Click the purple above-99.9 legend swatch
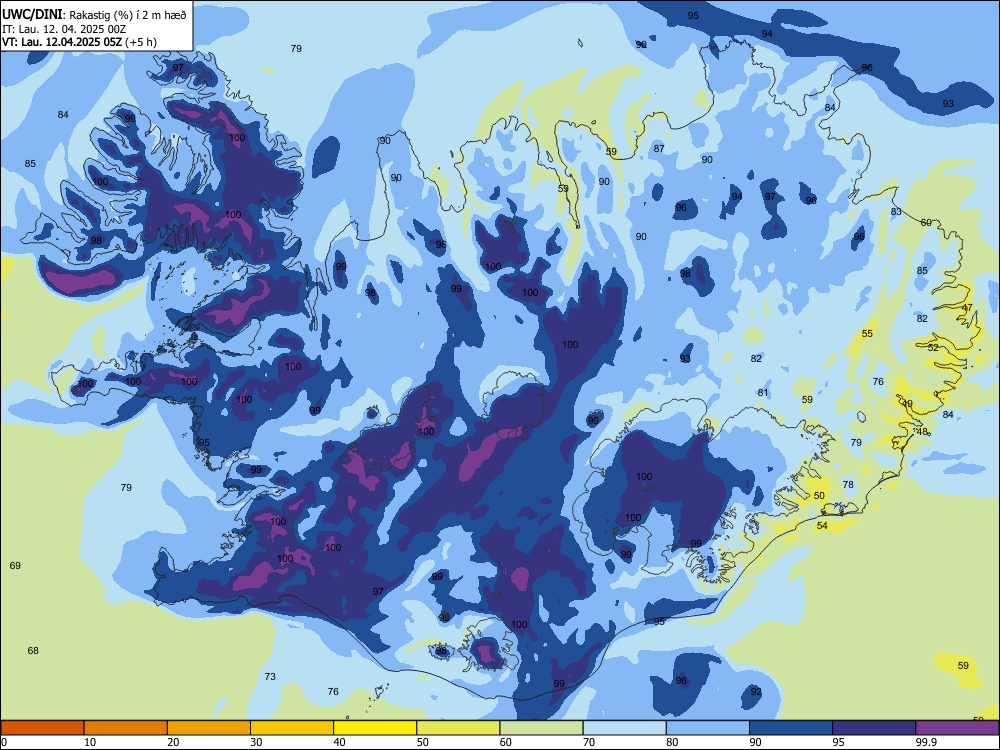Screen dimensions: 1000x750 click(x=957, y=728)
